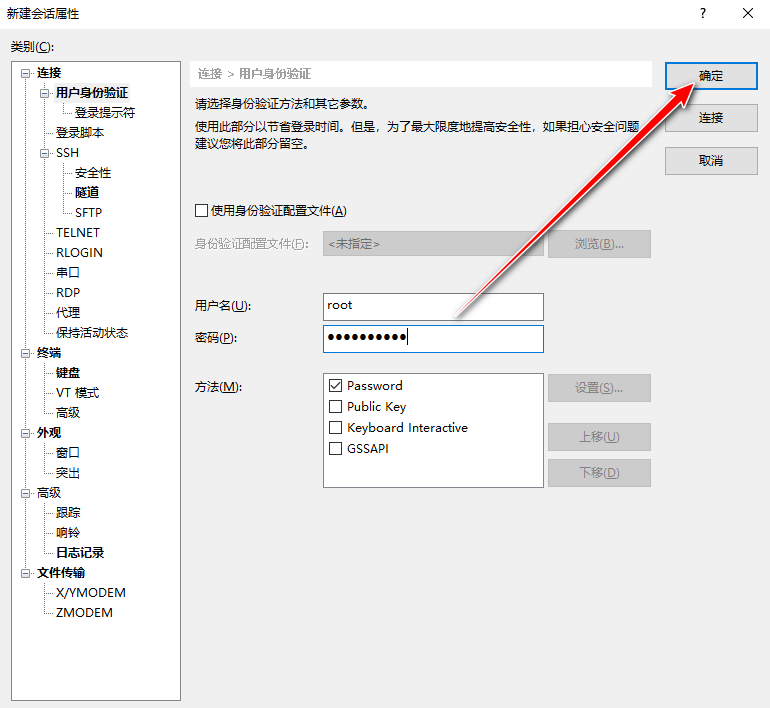770x708 pixels.
Task: Select 高级 under 终端
Action: pyautogui.click(x=68, y=413)
